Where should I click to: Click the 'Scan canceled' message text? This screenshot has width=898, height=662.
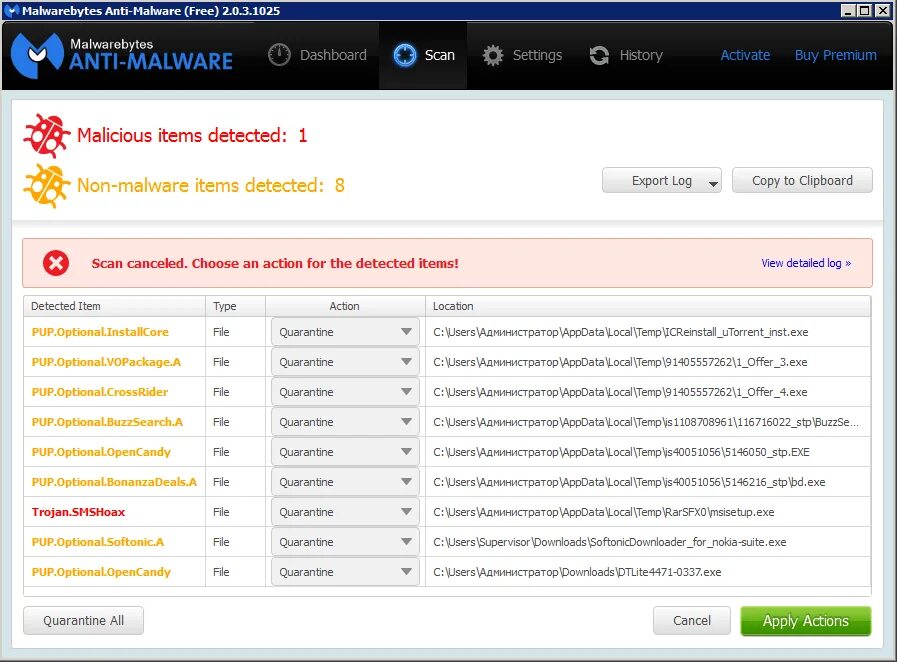tap(275, 263)
